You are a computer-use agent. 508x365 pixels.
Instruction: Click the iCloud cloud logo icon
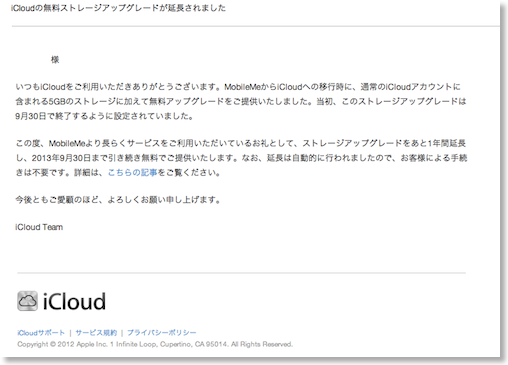(x=27, y=301)
